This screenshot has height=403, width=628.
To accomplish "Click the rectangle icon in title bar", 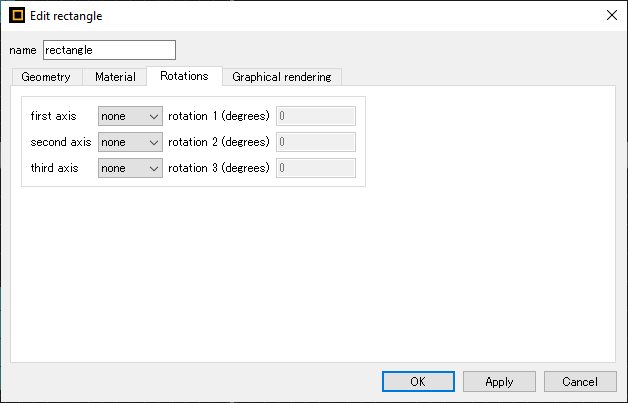I will [17, 16].
